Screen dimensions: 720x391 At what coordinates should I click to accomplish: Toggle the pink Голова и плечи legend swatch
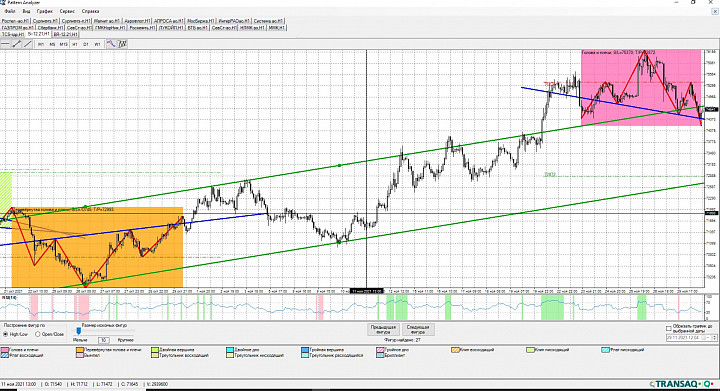(x=4, y=350)
